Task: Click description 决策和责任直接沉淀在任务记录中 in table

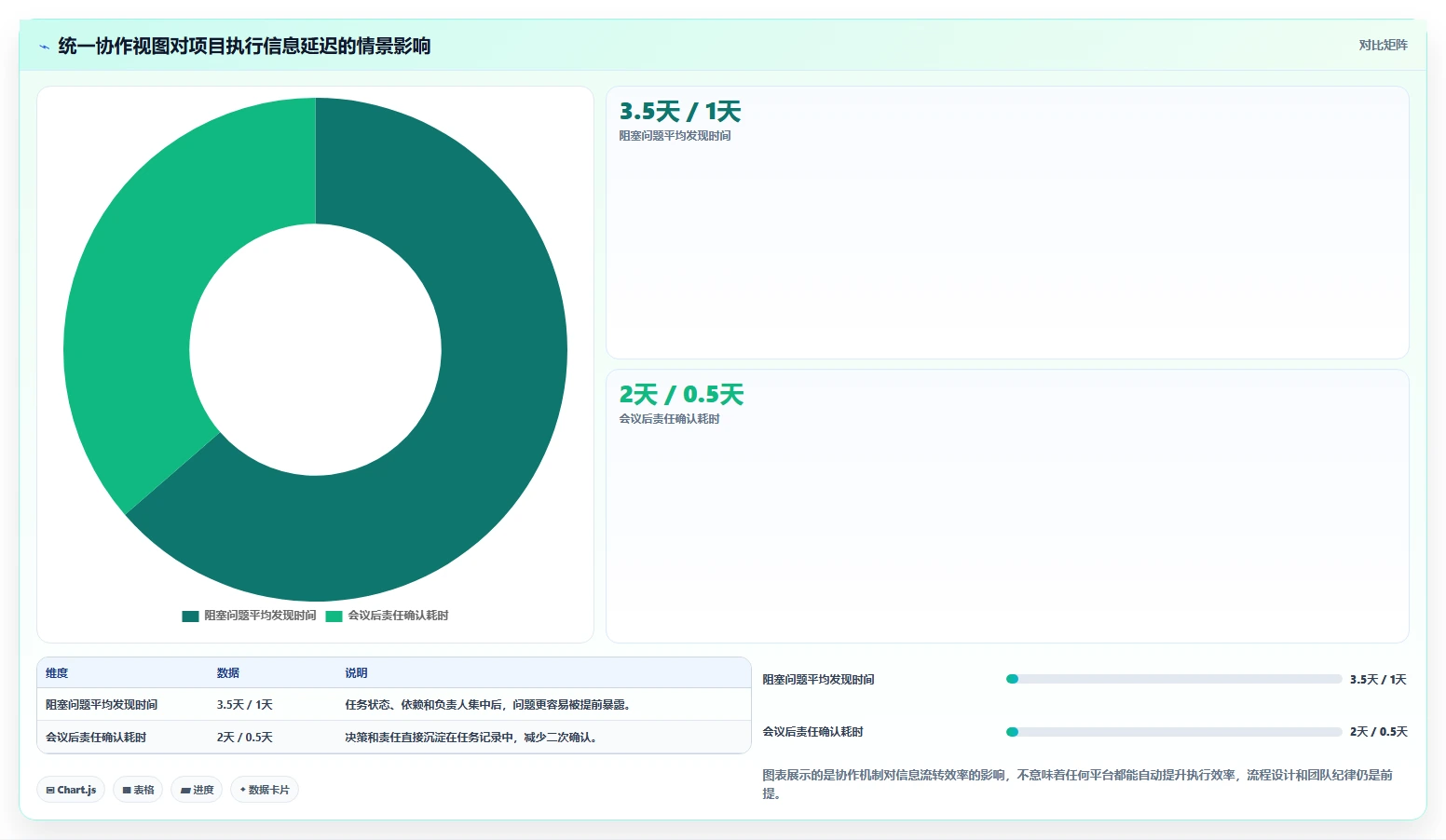Action: 472,738
